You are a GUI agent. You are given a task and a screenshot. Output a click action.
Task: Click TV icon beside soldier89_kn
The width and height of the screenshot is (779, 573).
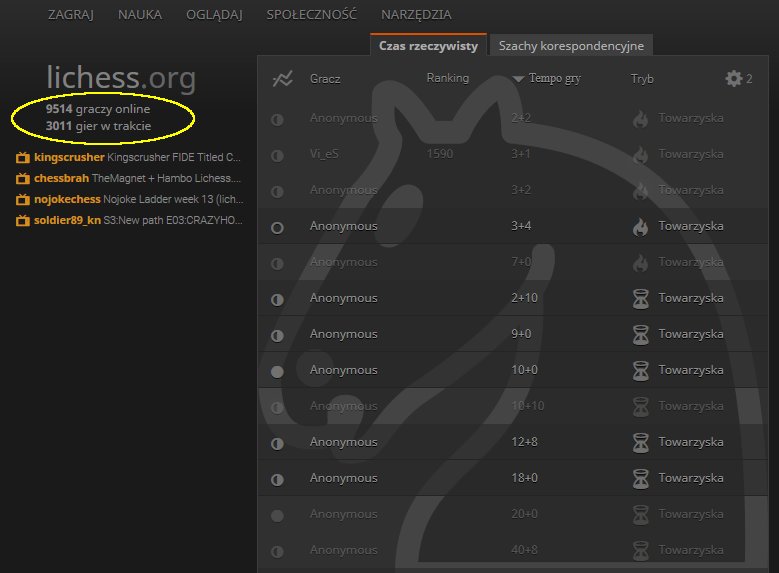22,220
